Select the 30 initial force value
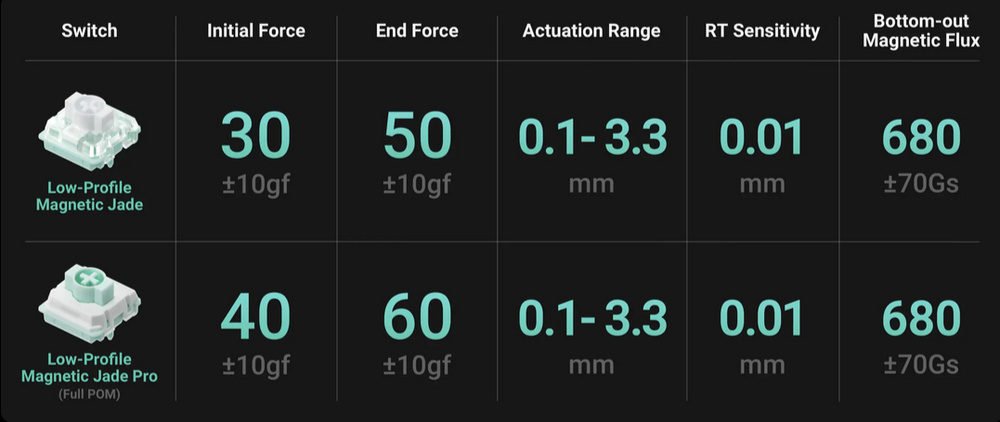Screen dimensions: 1000x422 (256, 135)
